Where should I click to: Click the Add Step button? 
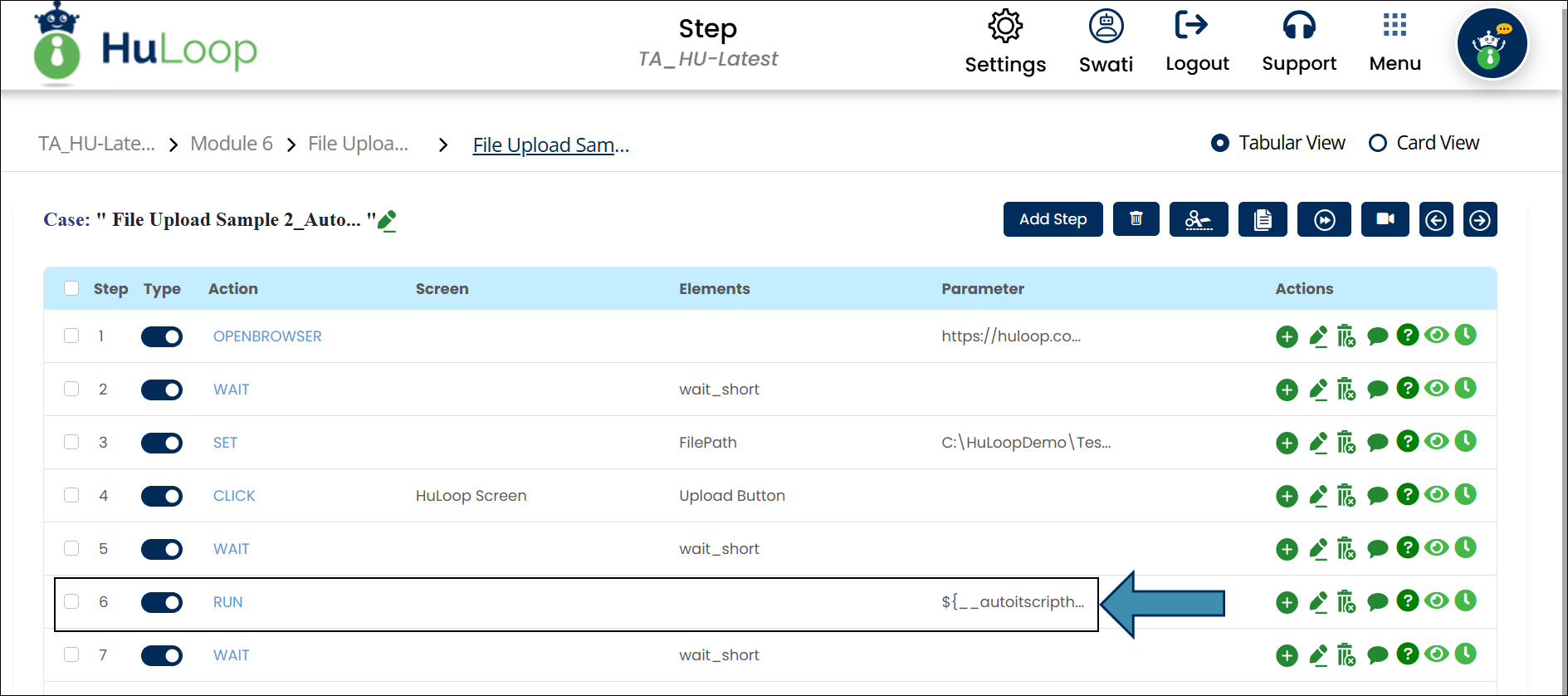(1053, 219)
